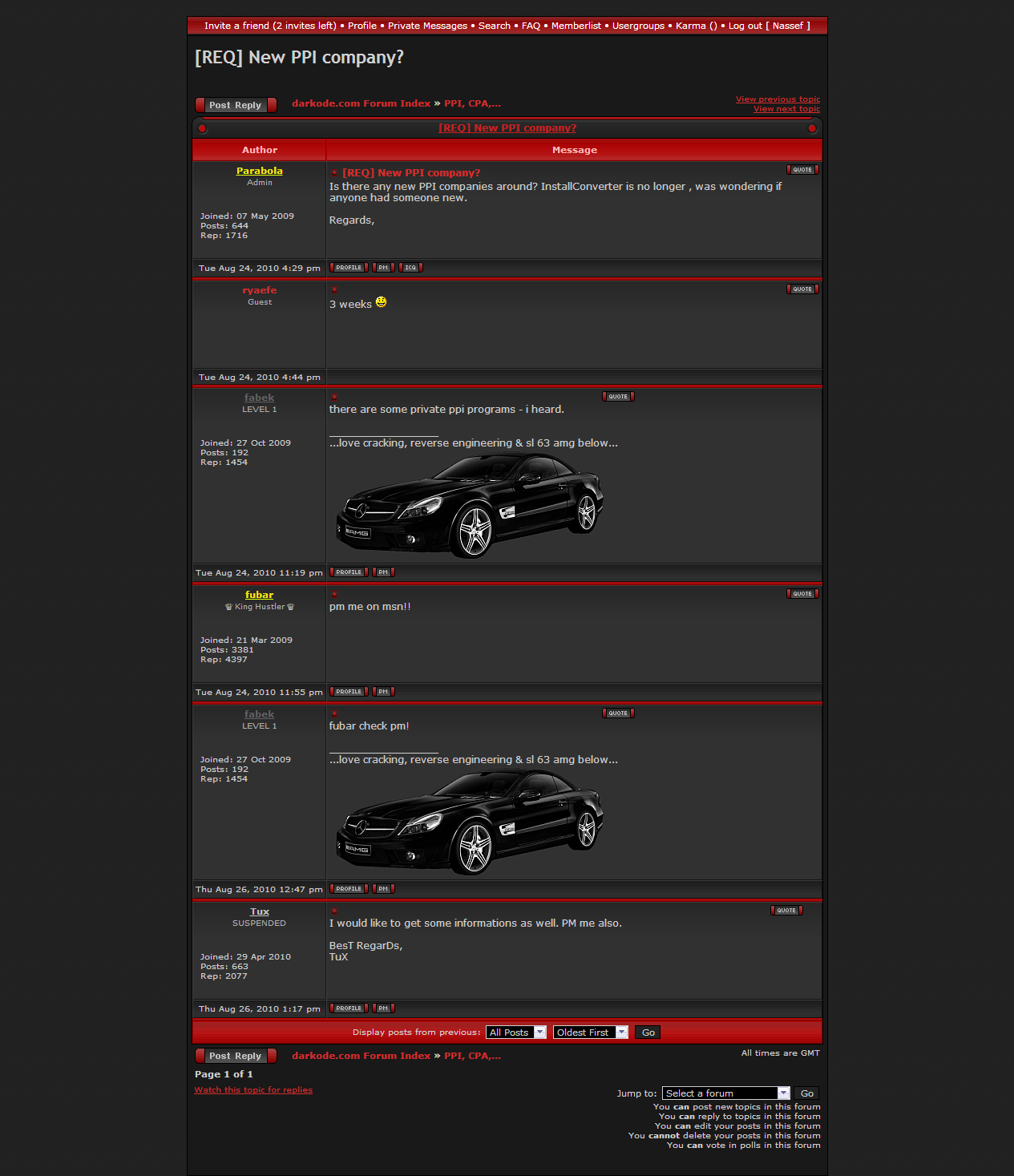Image resolution: width=1014 pixels, height=1176 pixels.
Task: Click the Go button next to sort options
Action: click(648, 1033)
